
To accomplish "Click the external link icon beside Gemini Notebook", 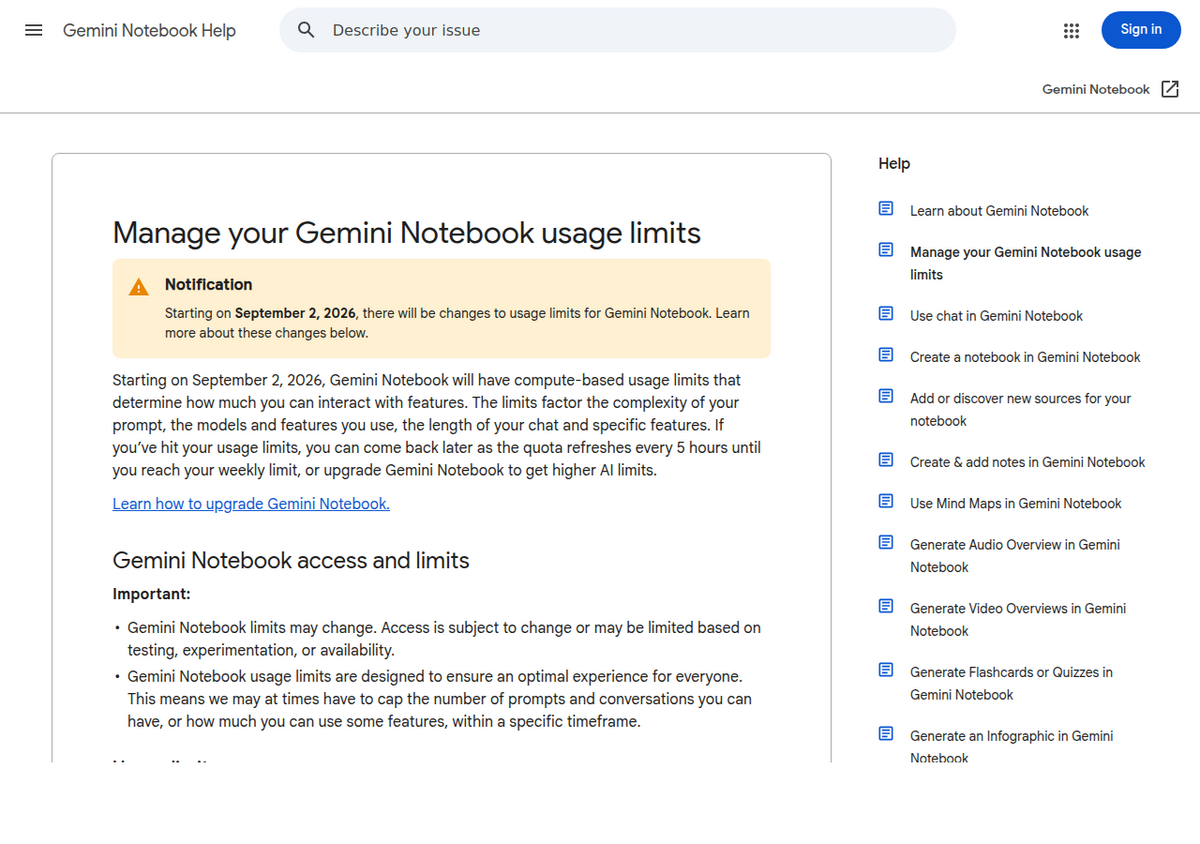I will (1170, 89).
